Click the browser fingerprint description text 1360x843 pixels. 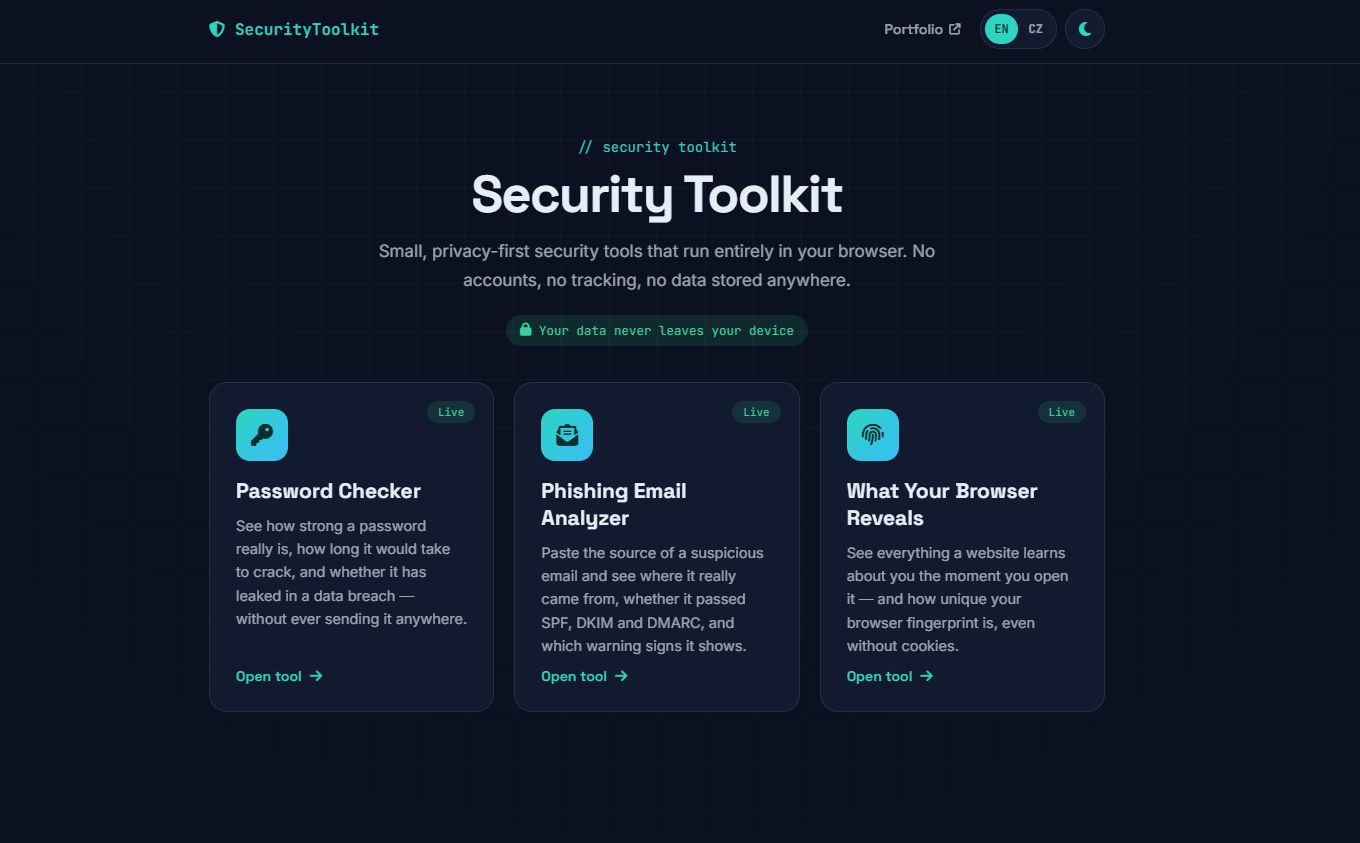957,599
